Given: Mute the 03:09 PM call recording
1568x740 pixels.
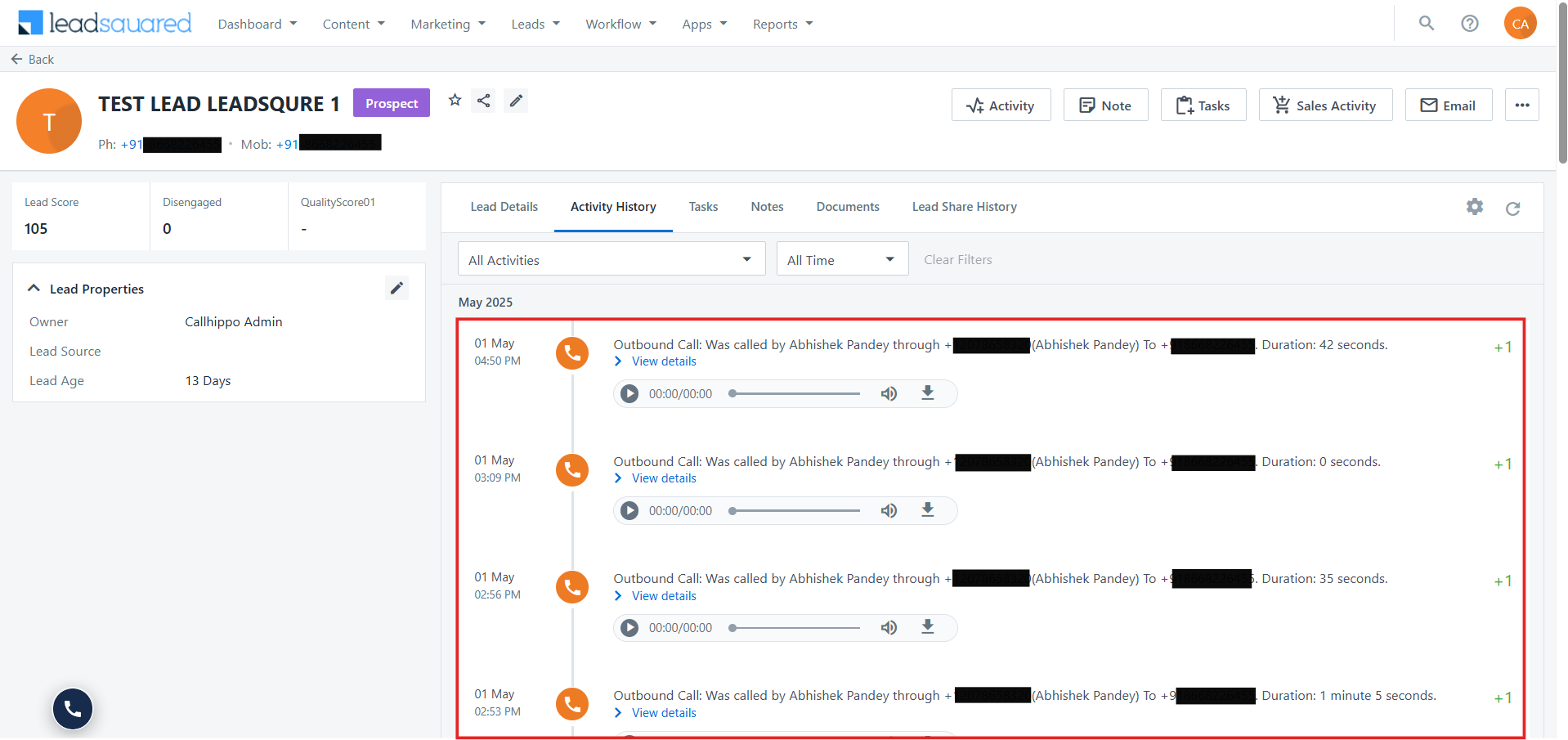Looking at the screenshot, I should tap(889, 510).
